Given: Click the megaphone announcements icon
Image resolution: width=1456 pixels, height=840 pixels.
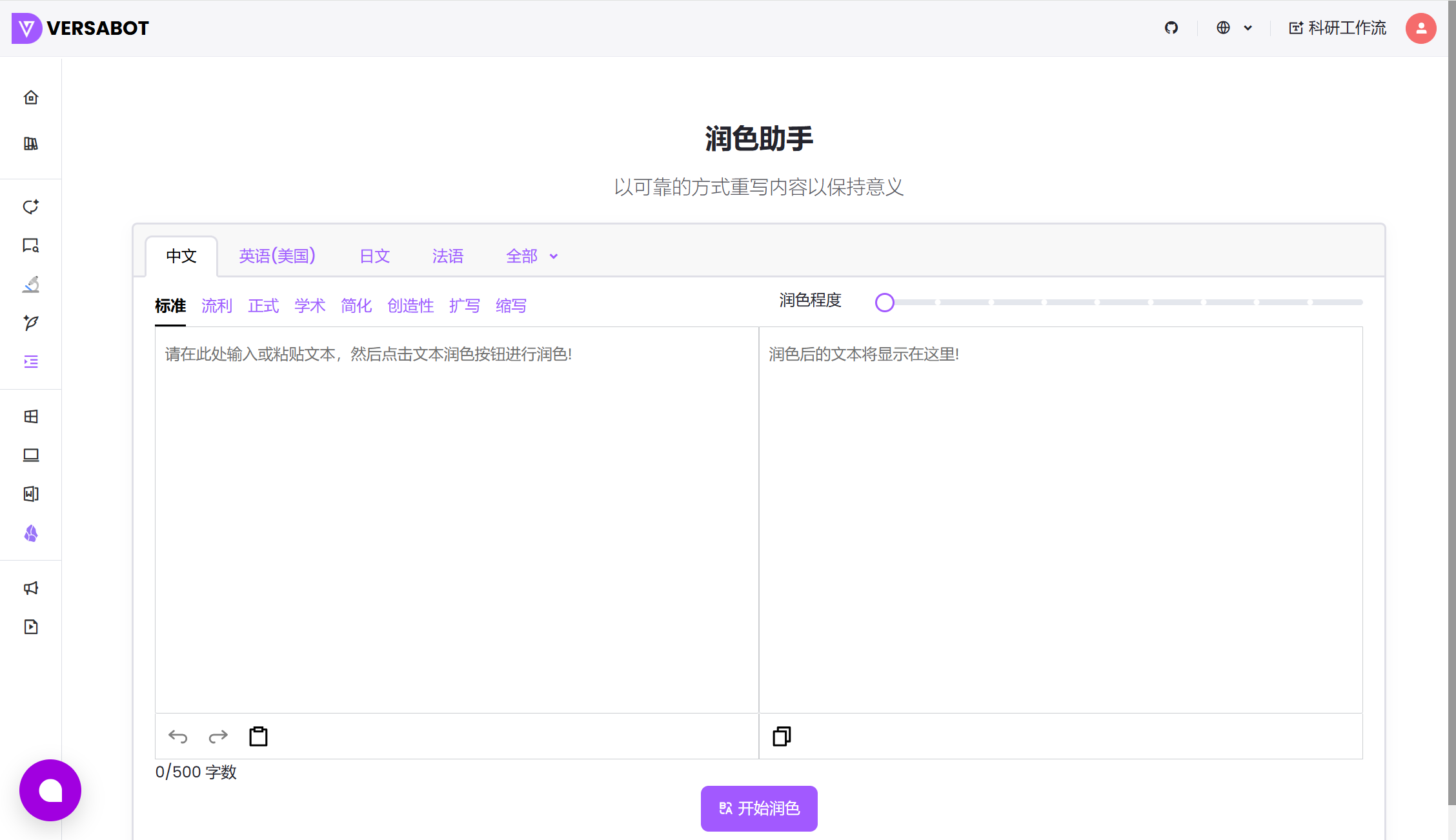Looking at the screenshot, I should (x=31, y=588).
